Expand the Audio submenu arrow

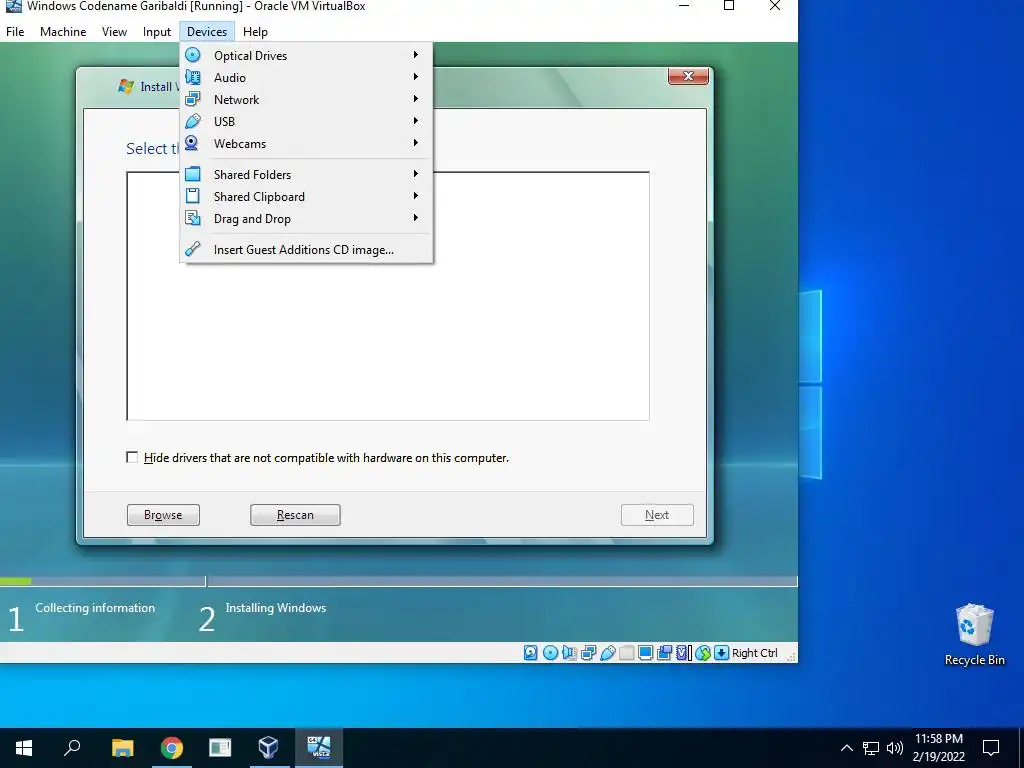click(x=415, y=77)
